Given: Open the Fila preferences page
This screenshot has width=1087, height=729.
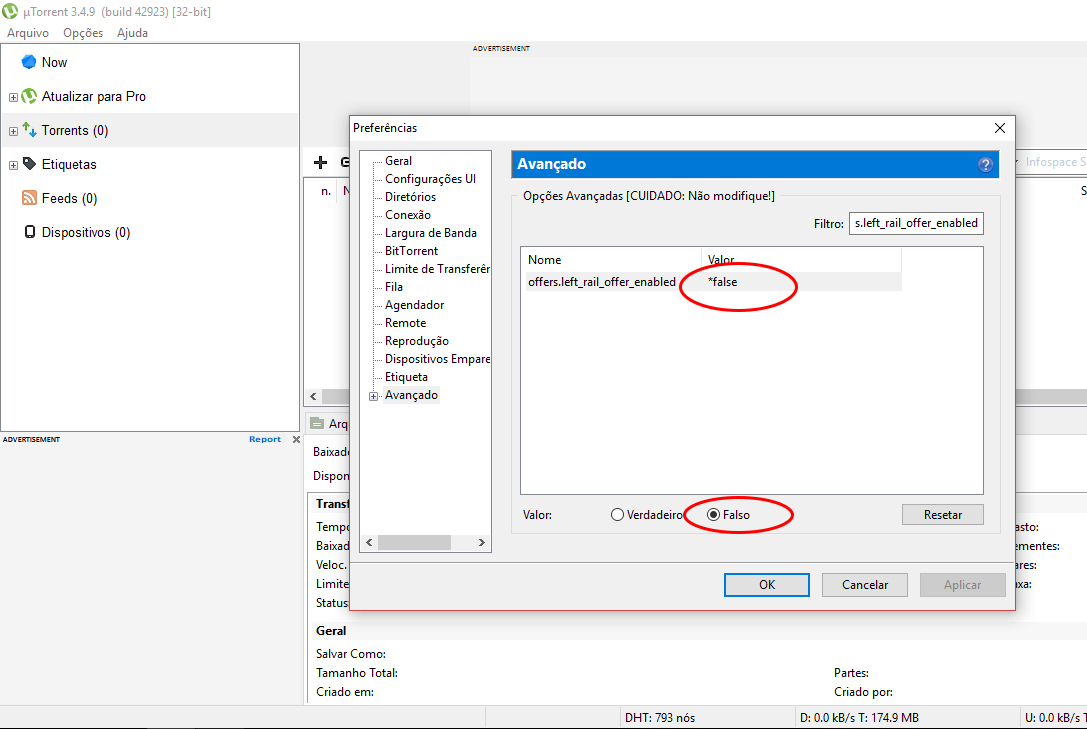Looking at the screenshot, I should [394, 287].
